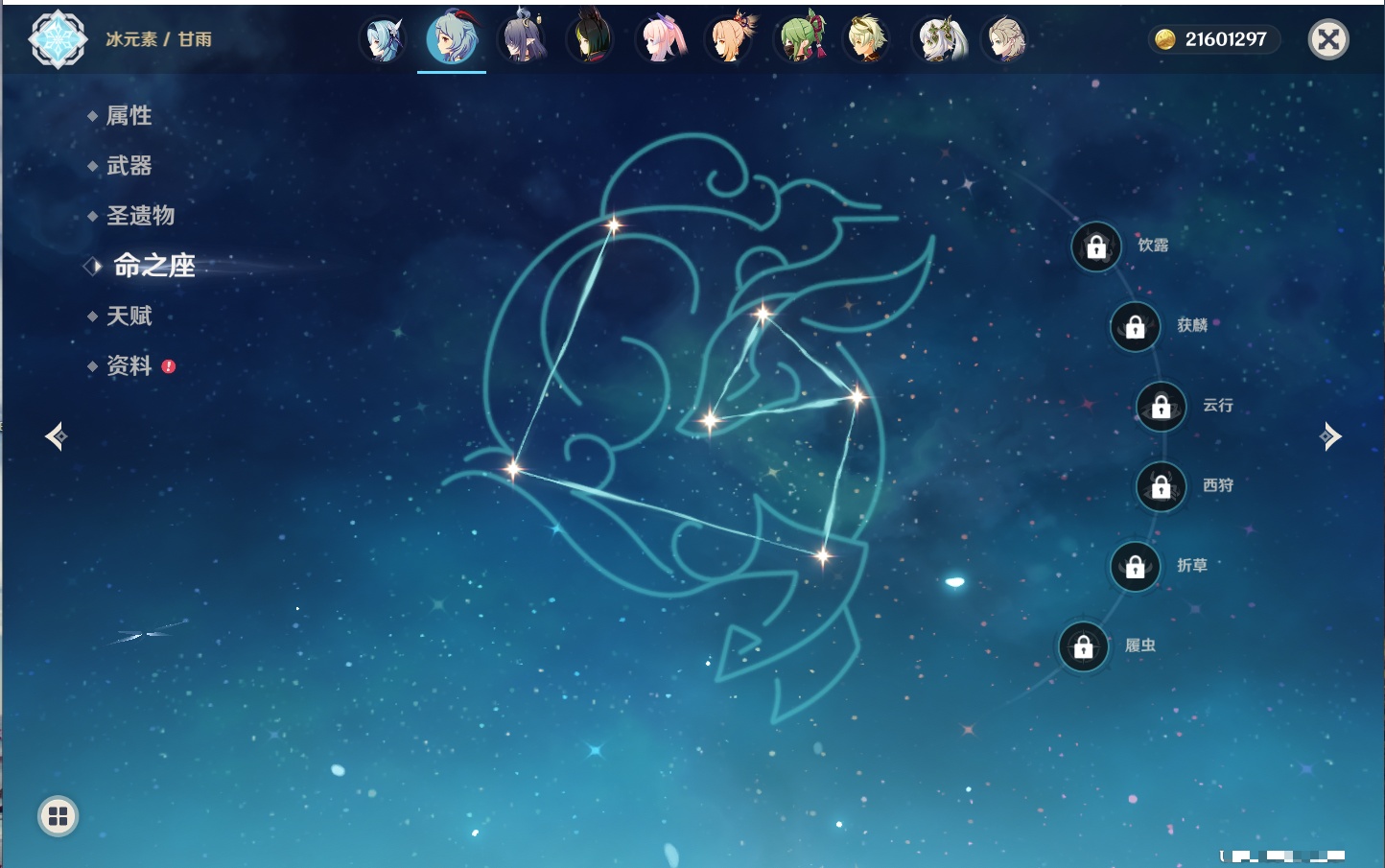Select the yellow-green haired portrait with goggles
The height and width of the screenshot is (868, 1385).
click(867, 40)
